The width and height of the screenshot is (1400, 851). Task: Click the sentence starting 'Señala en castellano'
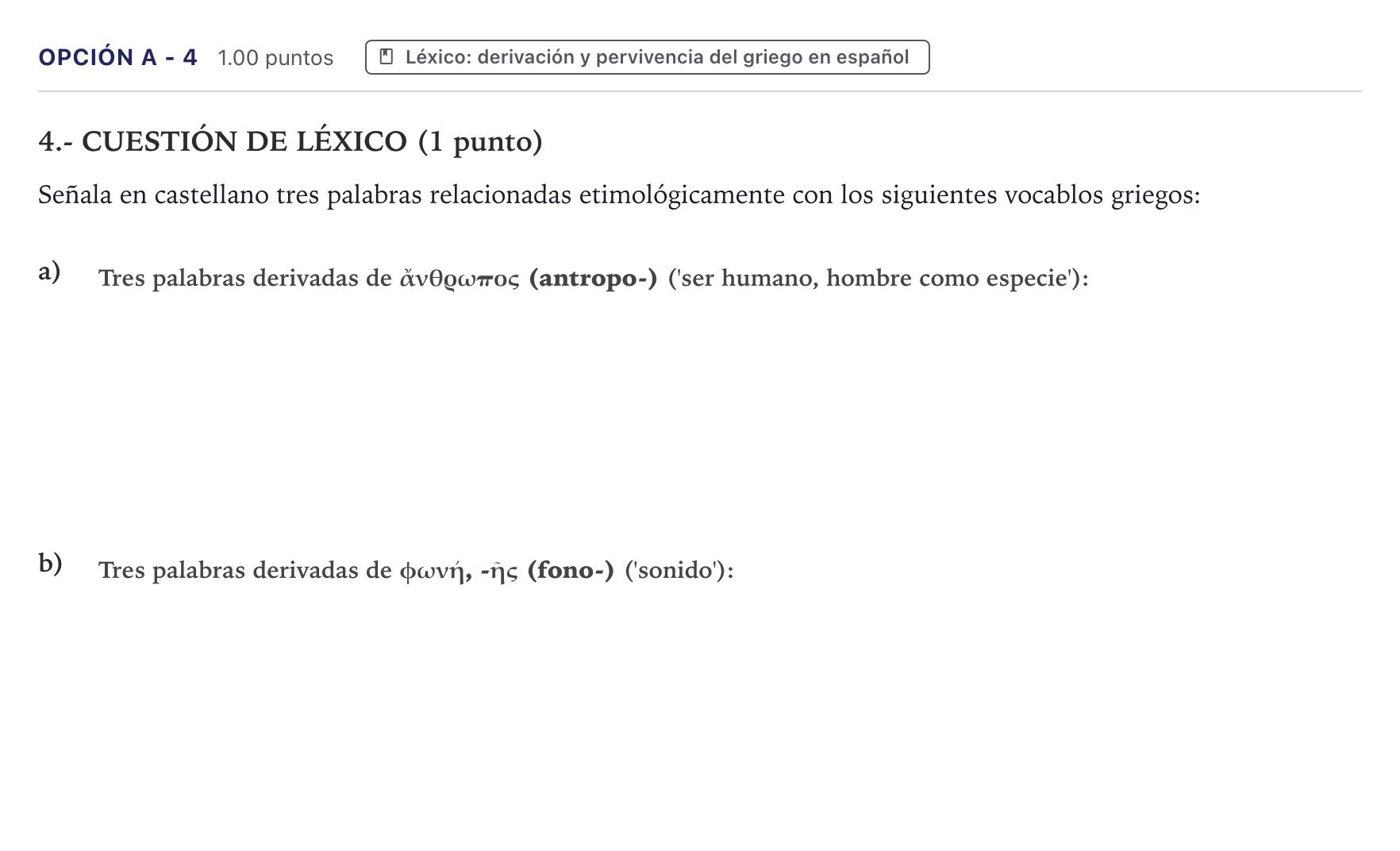point(619,194)
